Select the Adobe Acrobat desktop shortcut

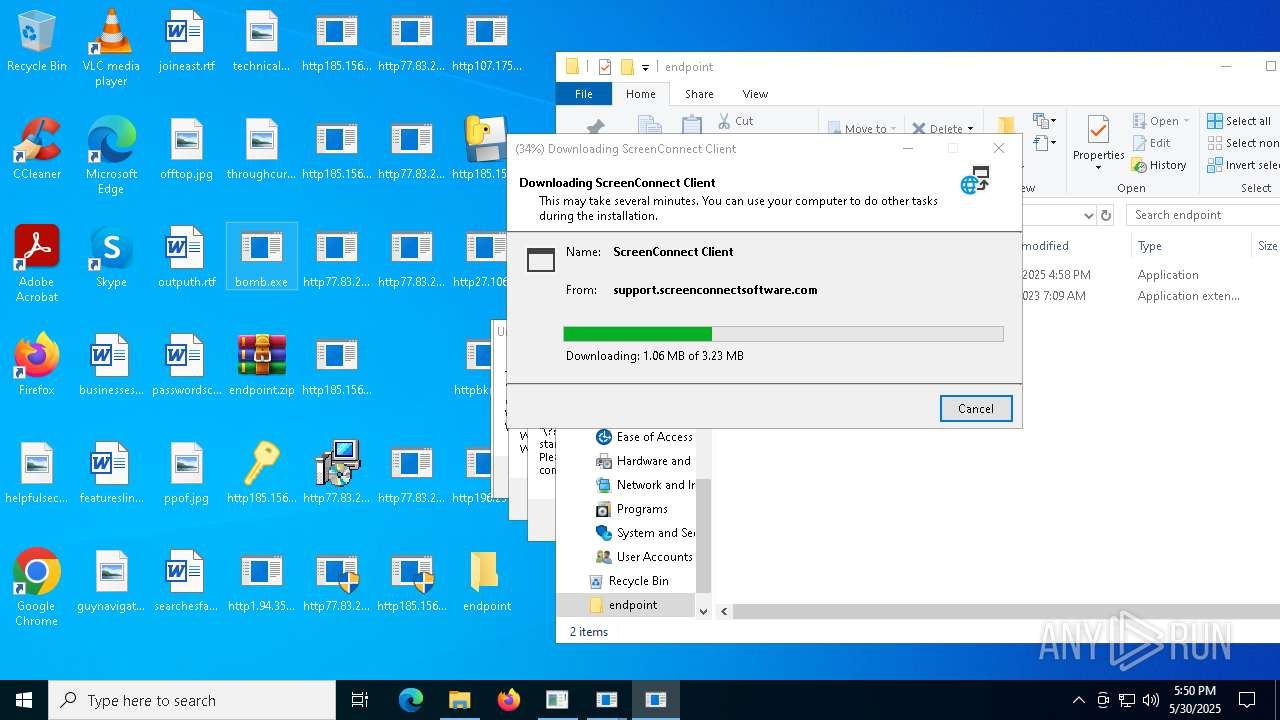37,264
